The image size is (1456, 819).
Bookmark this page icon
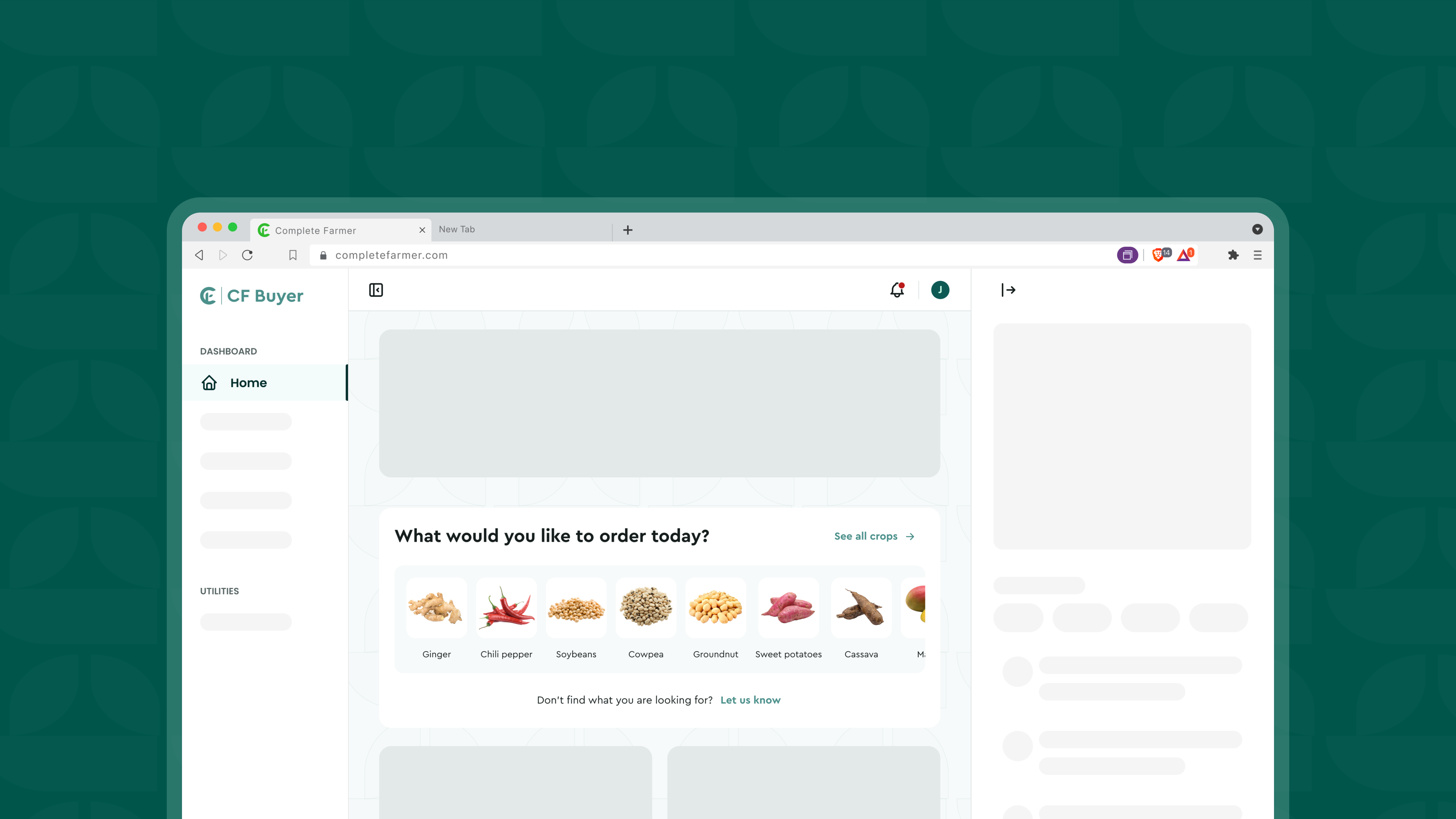point(293,255)
